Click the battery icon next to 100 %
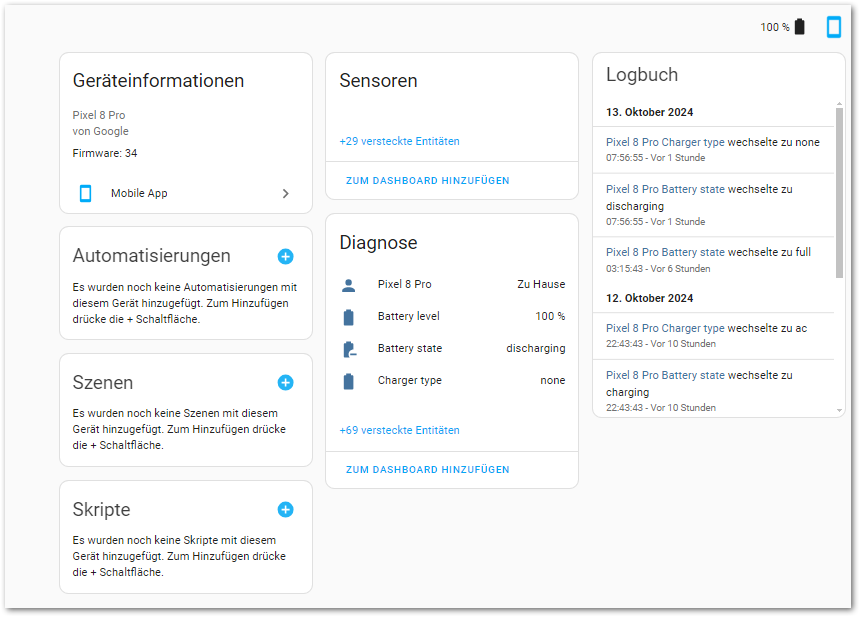 click(799, 27)
